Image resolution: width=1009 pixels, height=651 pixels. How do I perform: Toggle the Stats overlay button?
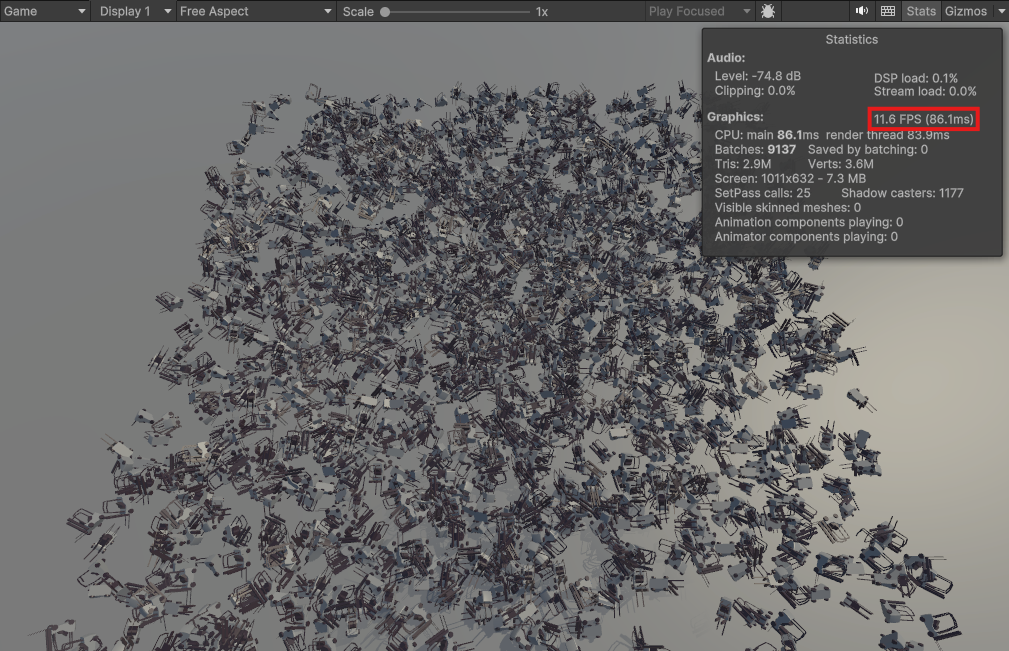point(921,11)
